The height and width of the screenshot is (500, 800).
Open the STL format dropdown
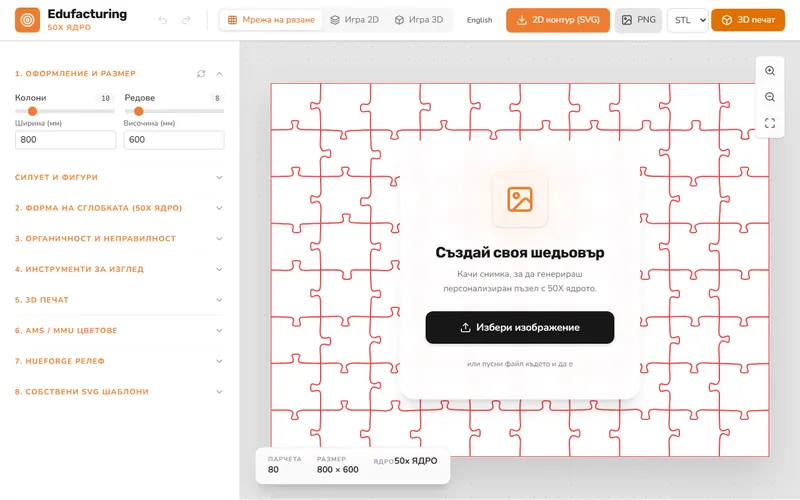pos(688,20)
